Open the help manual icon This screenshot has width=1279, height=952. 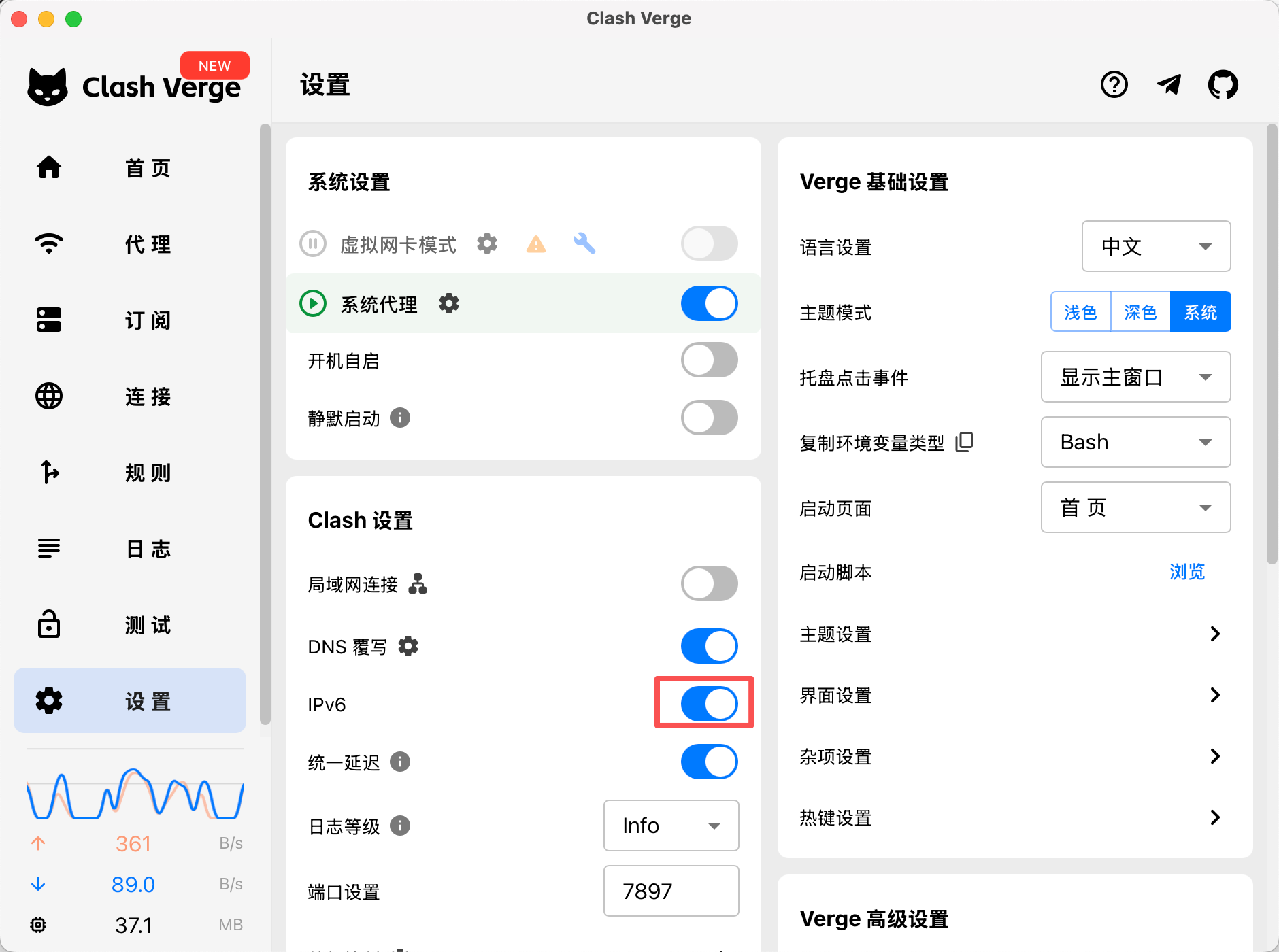point(1114,85)
